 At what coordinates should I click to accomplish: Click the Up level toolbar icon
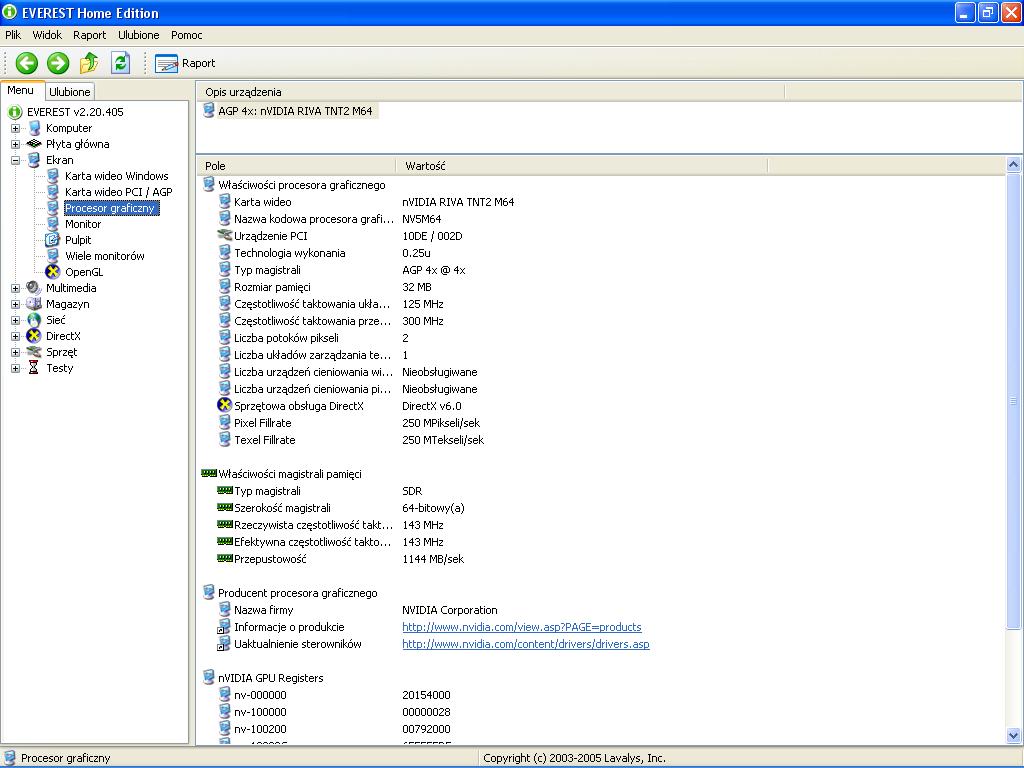click(x=89, y=63)
